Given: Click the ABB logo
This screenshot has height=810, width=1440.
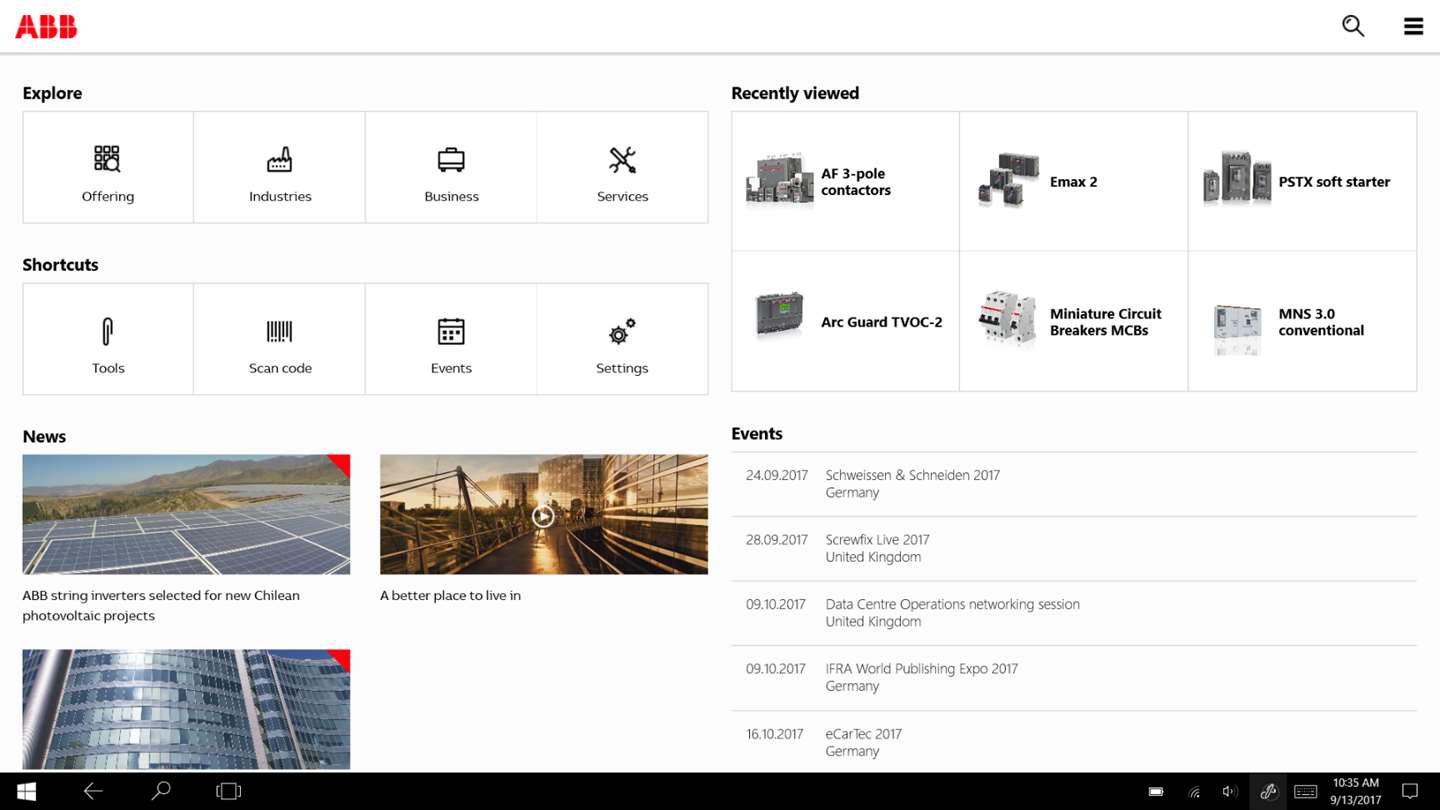Looking at the screenshot, I should (x=46, y=26).
